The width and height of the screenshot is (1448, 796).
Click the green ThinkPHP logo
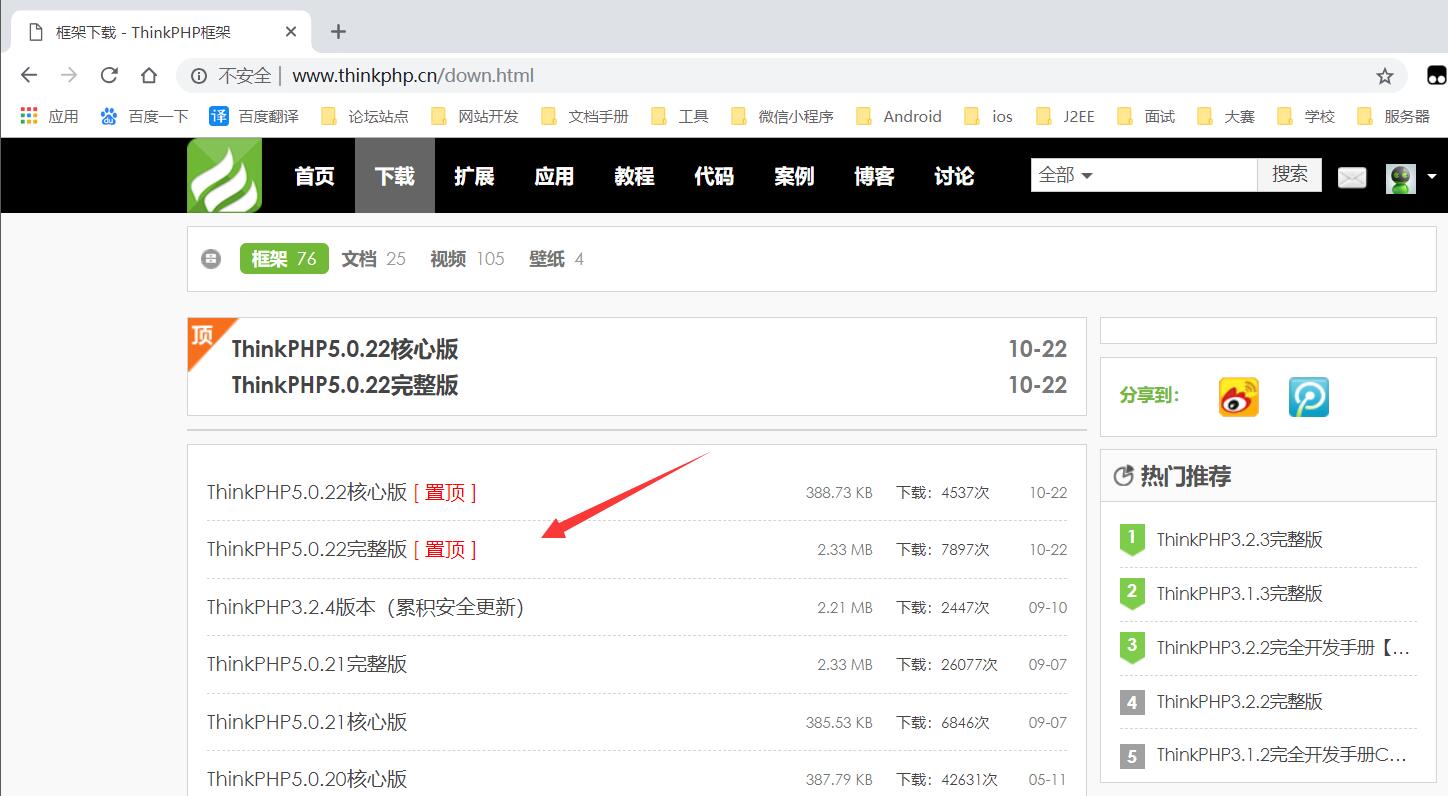pyautogui.click(x=224, y=175)
